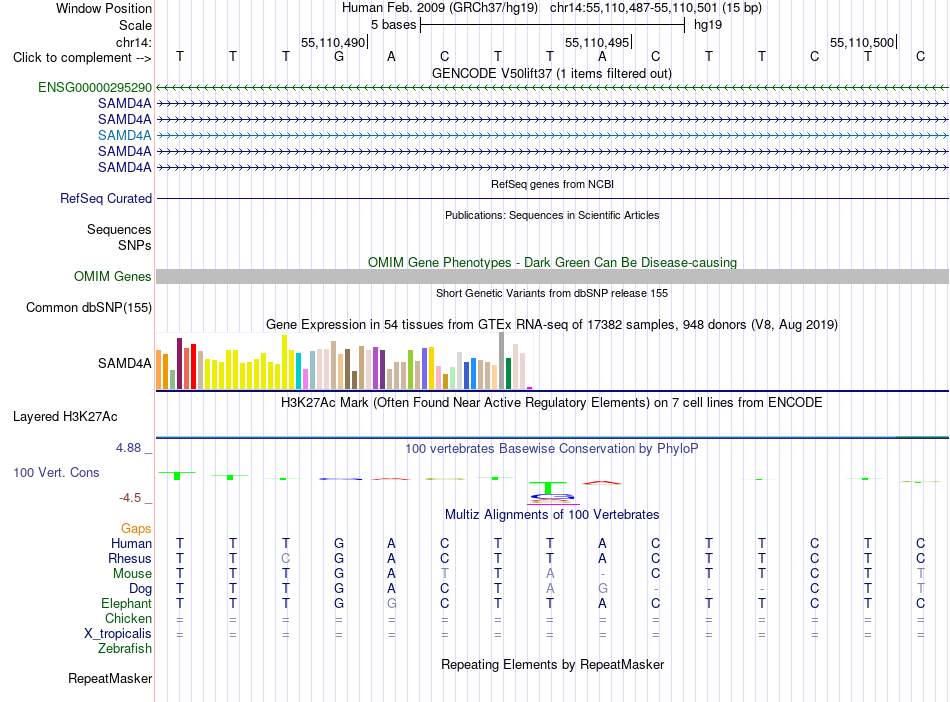Click the SNPs track label

(x=135, y=245)
